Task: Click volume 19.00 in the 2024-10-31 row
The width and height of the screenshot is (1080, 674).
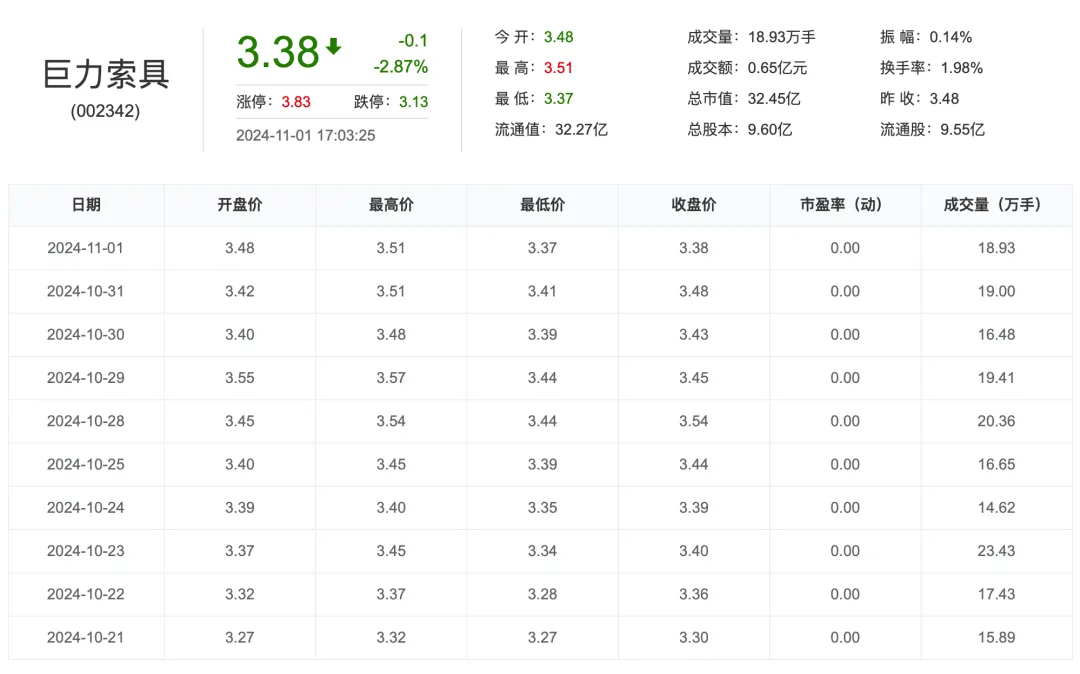Action: pyautogui.click(x=997, y=291)
